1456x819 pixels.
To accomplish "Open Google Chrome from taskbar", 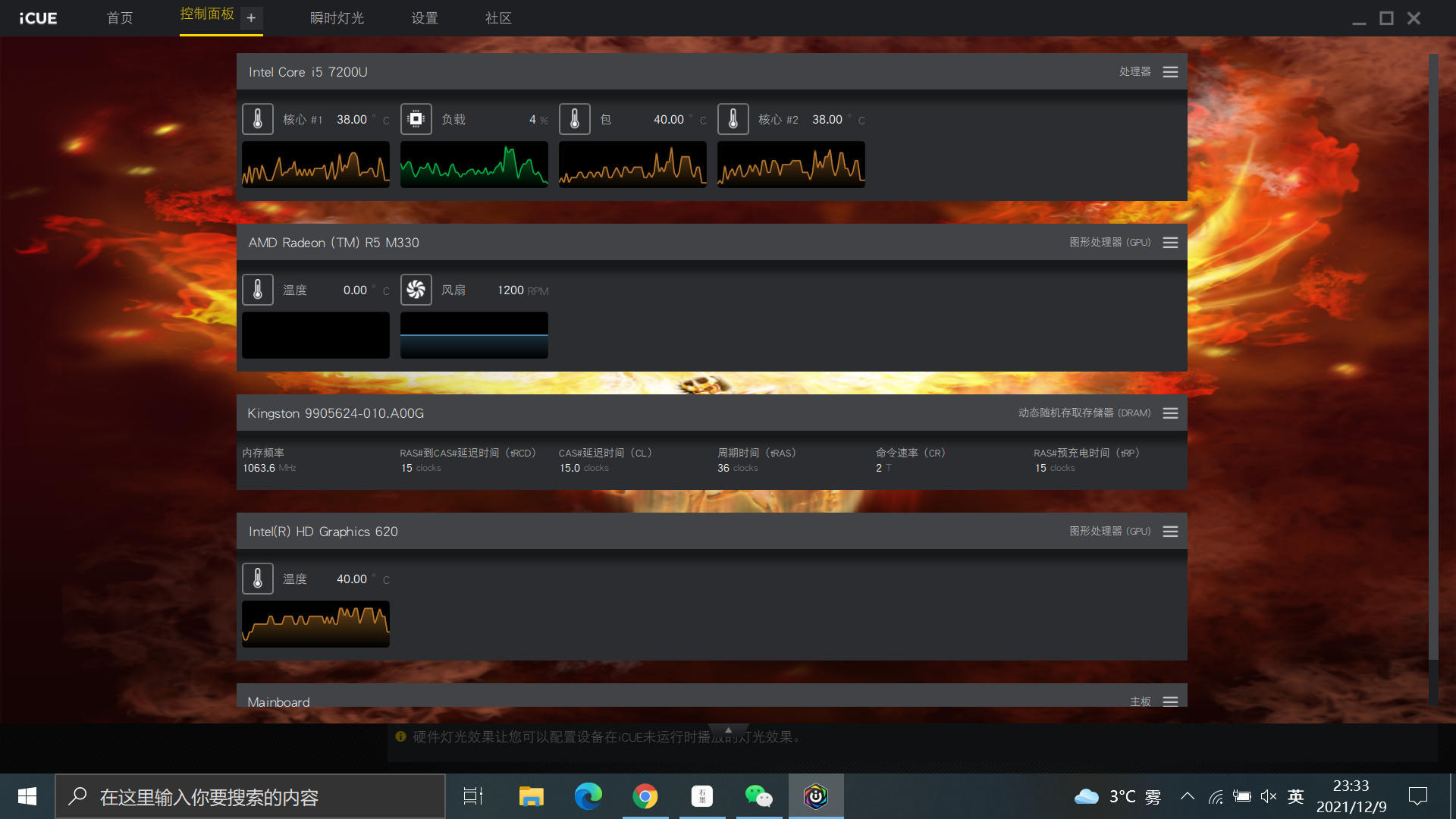I will [645, 796].
